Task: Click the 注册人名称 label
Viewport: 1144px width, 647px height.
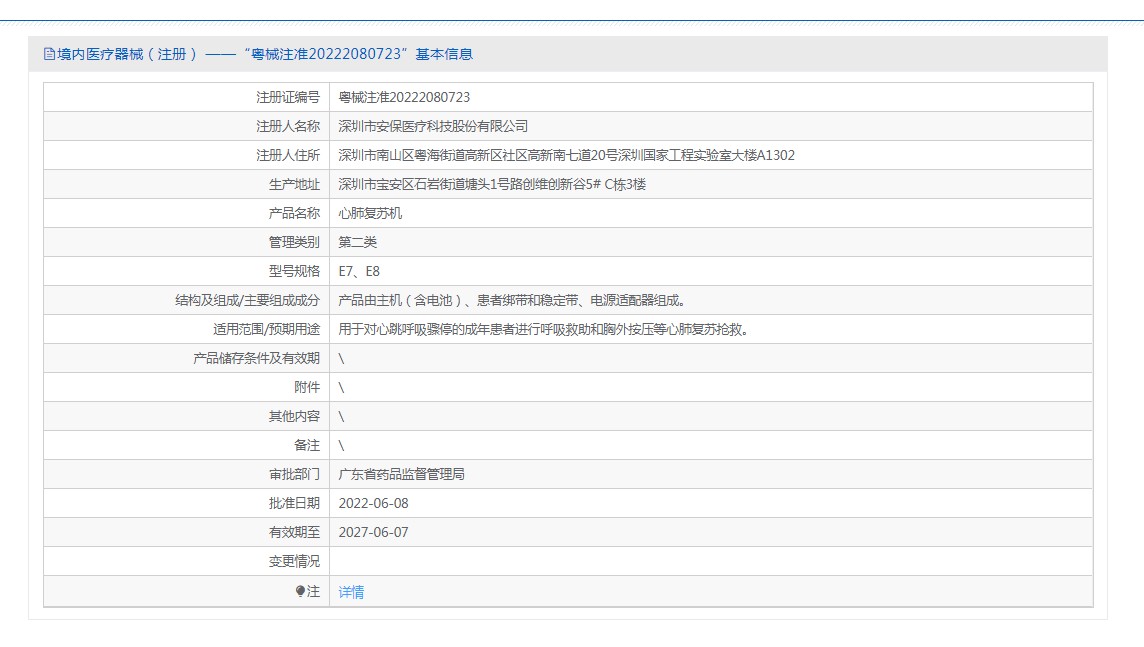Action: coord(287,126)
